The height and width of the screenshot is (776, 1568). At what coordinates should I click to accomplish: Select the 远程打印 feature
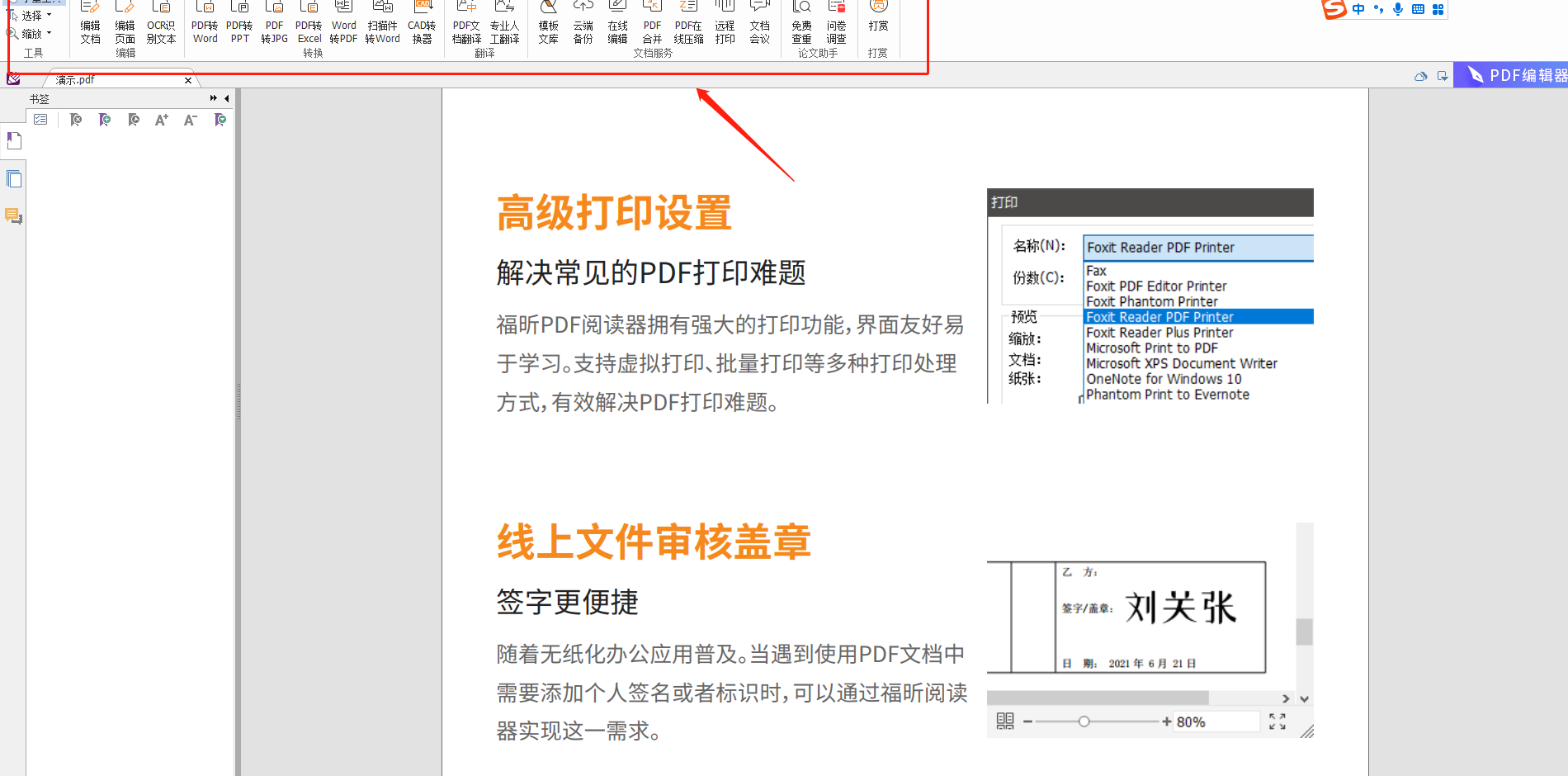point(725,25)
